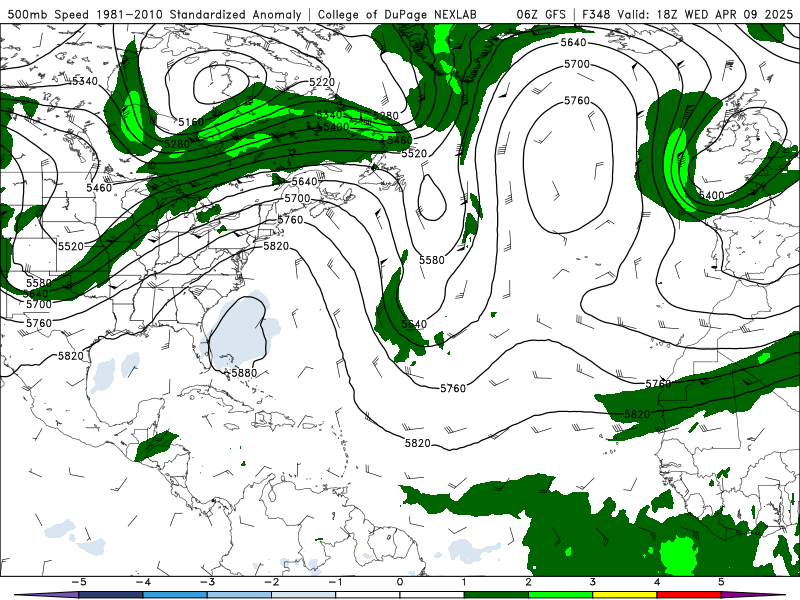Click the -1 colorbar tick label
The height and width of the screenshot is (600, 800).
point(335,582)
